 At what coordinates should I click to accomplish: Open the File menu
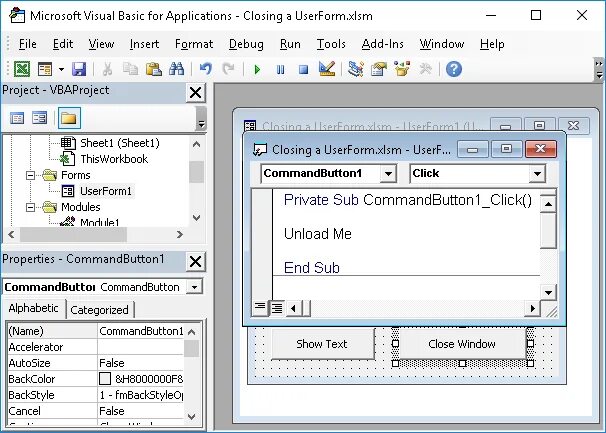(27, 44)
